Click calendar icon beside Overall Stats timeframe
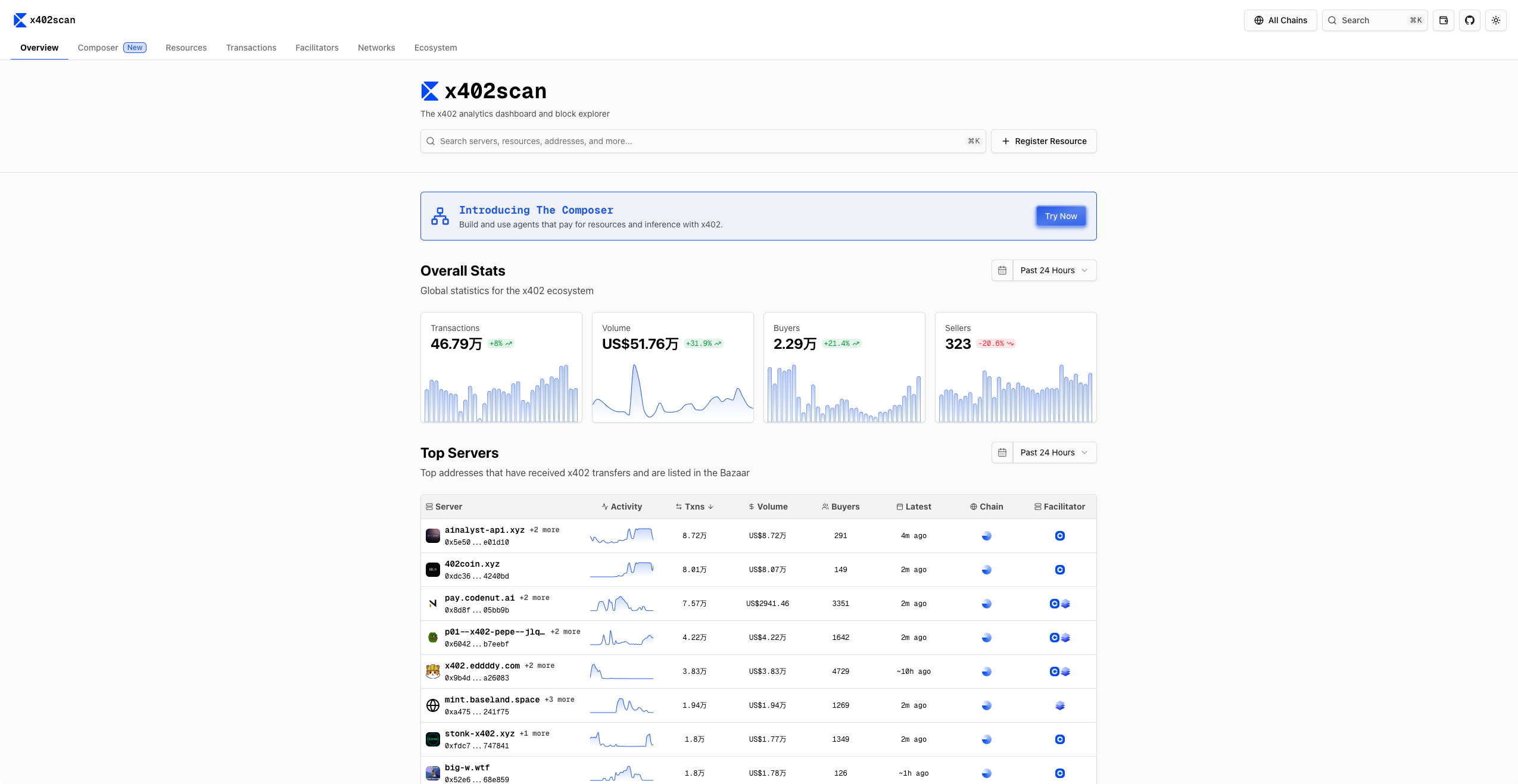This screenshot has width=1518, height=784. [x=1002, y=270]
